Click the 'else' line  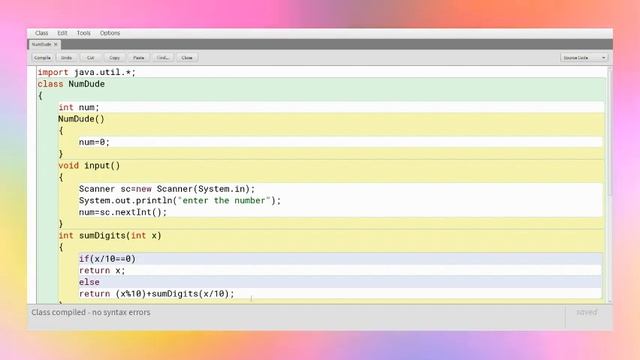[x=89, y=282]
